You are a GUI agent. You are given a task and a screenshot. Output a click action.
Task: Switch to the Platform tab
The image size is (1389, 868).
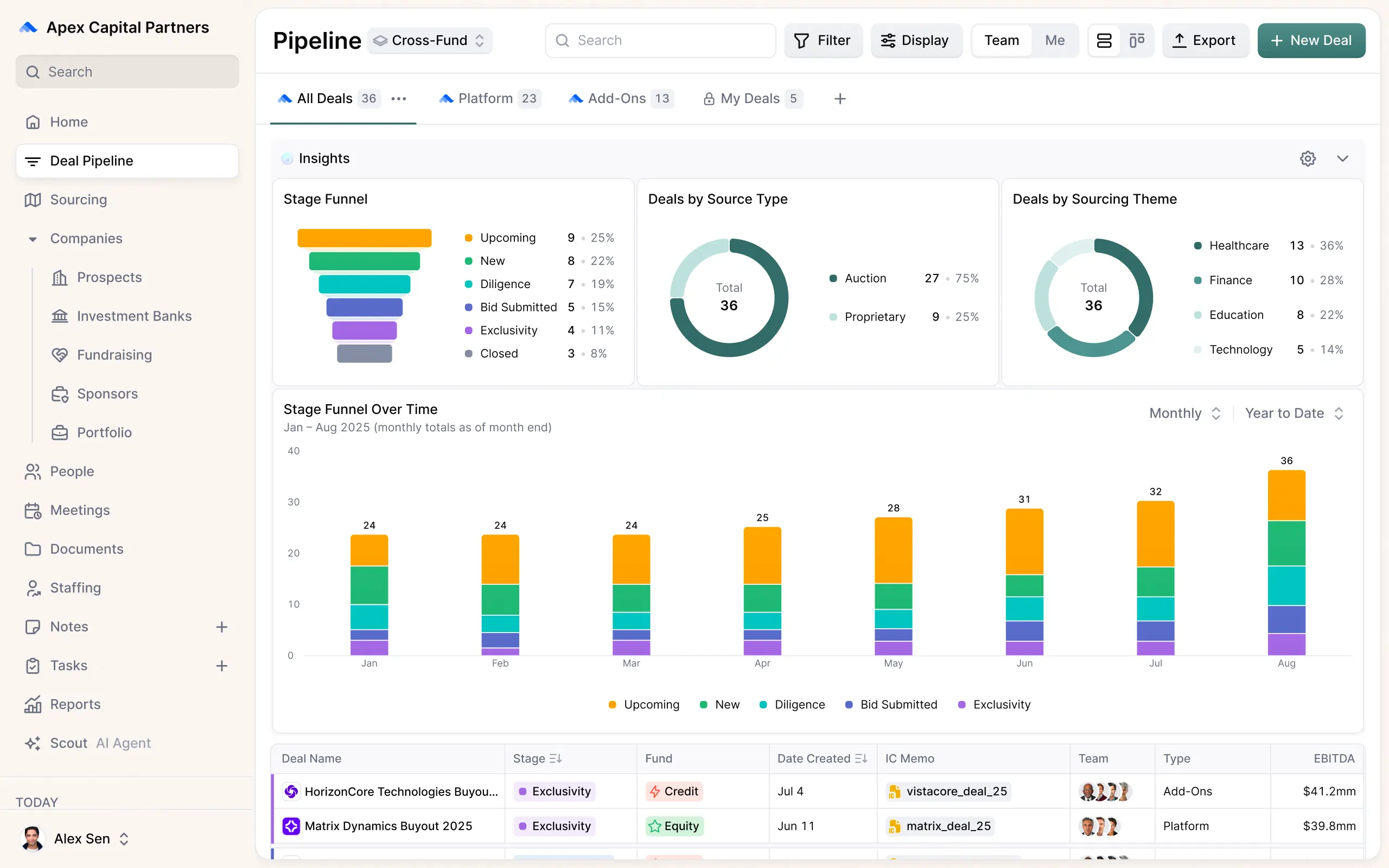point(489,99)
